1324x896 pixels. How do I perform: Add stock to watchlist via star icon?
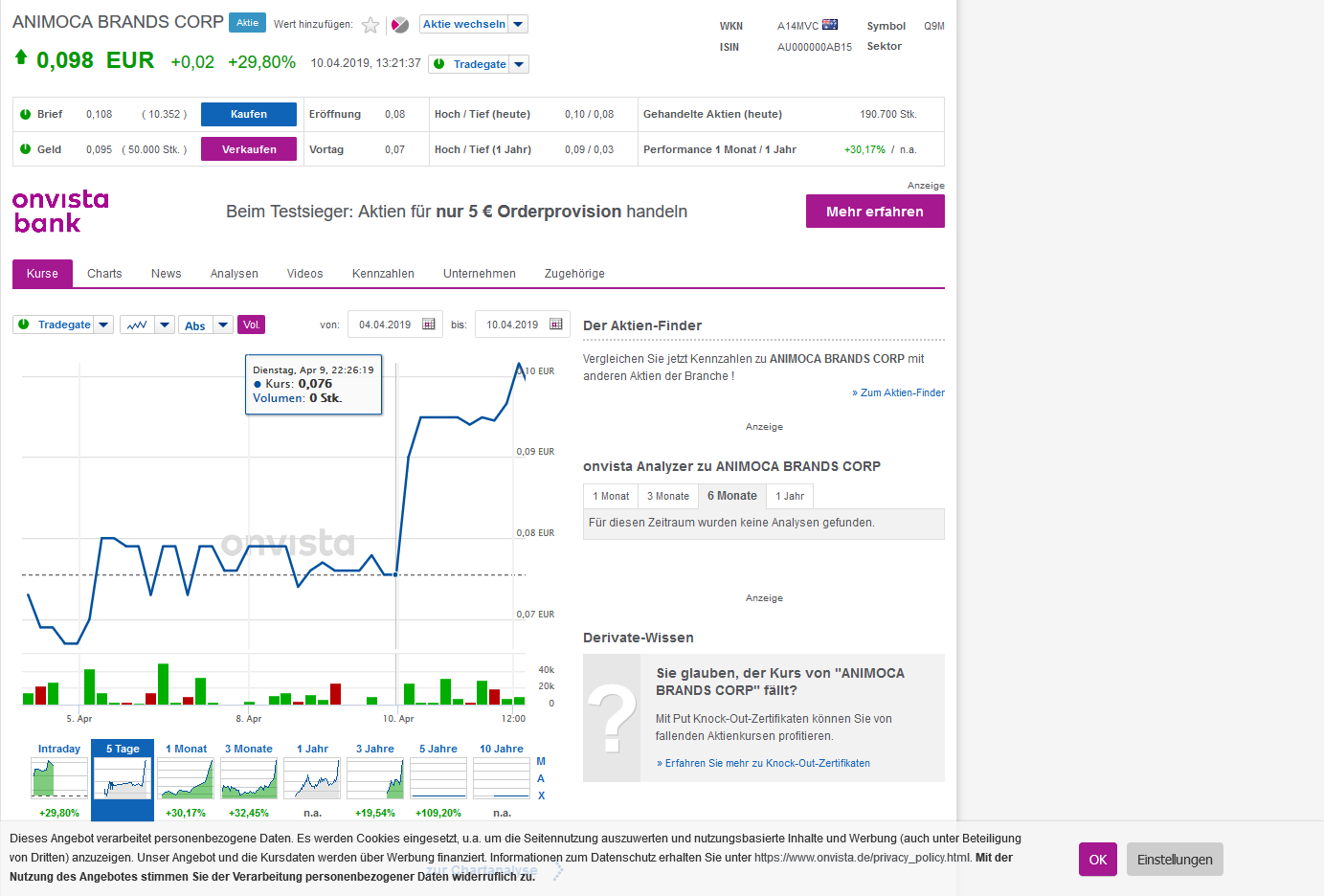point(370,25)
